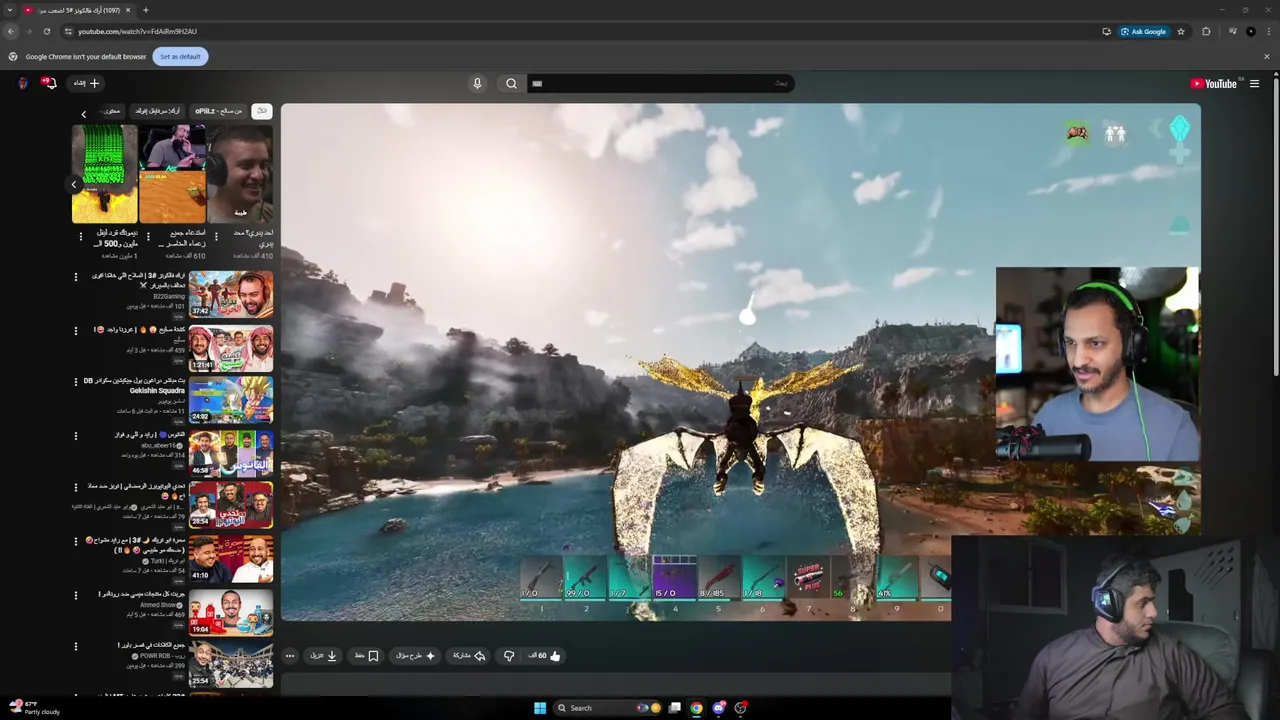Open the sand game streamer Short thumbnail
Image resolution: width=1280 pixels, height=720 pixels.
(172, 174)
